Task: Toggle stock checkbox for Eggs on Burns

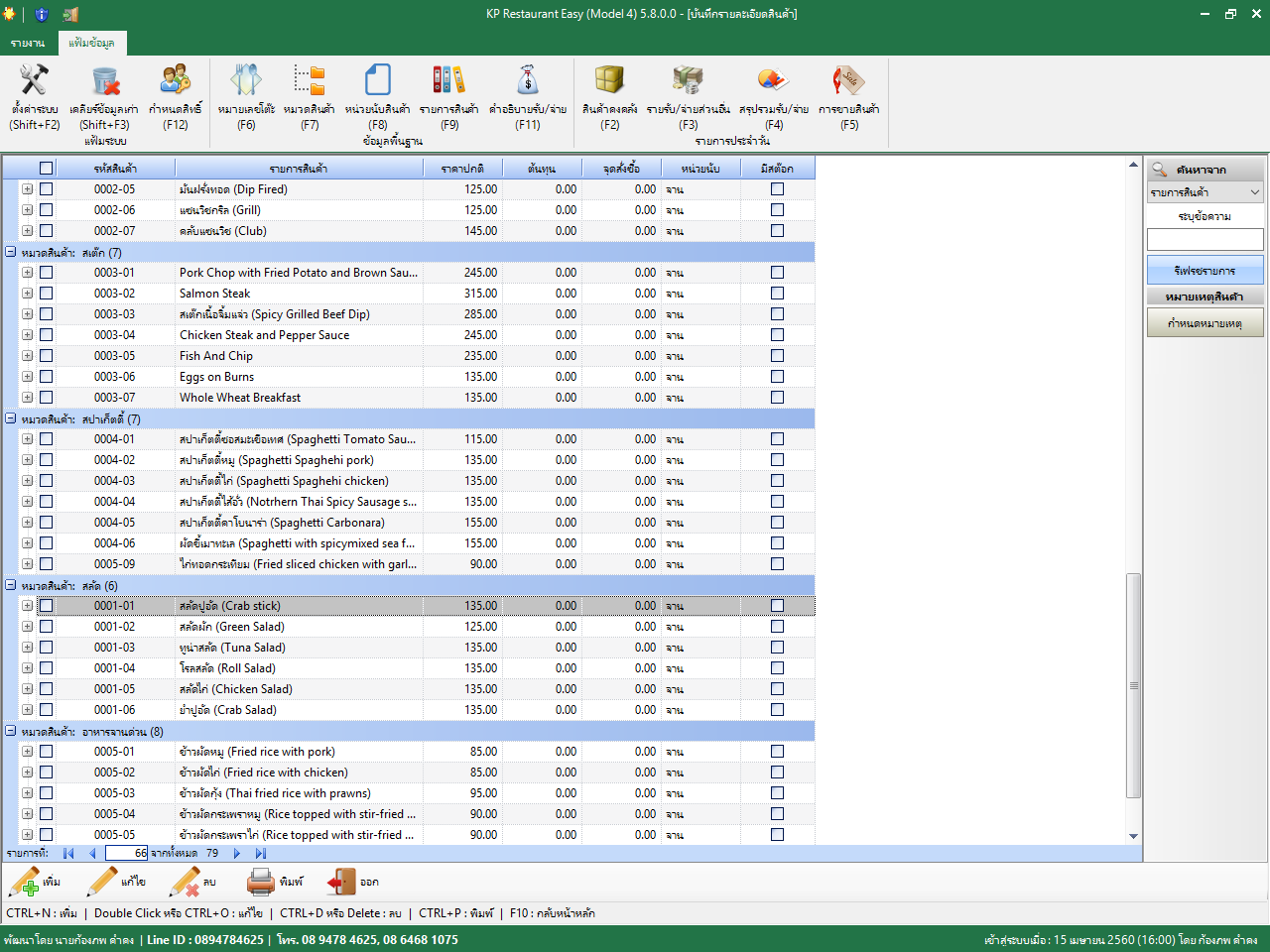Action: (777, 377)
